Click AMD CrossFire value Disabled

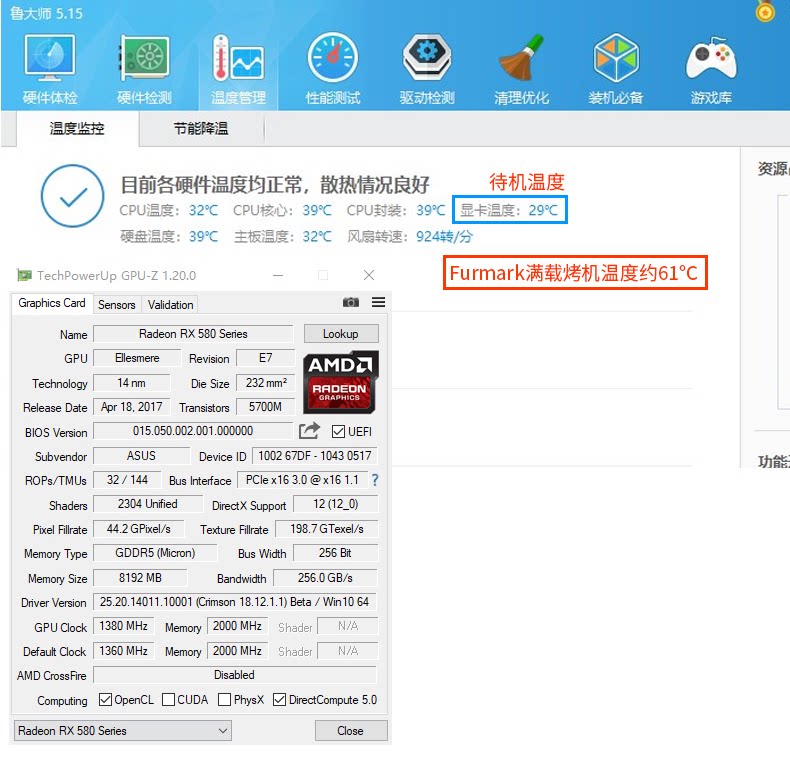[235, 675]
